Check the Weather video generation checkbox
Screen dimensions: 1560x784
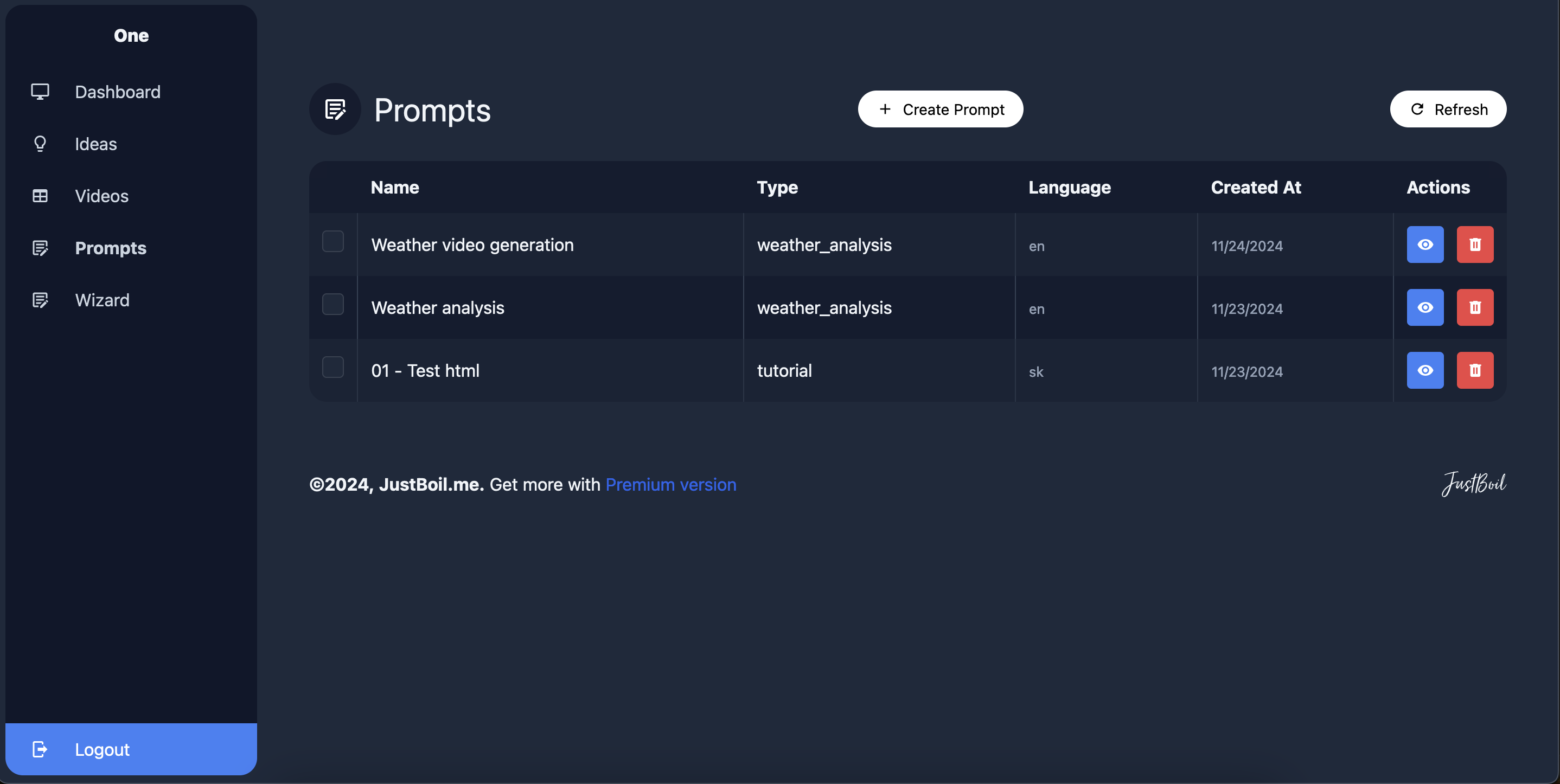(333, 242)
